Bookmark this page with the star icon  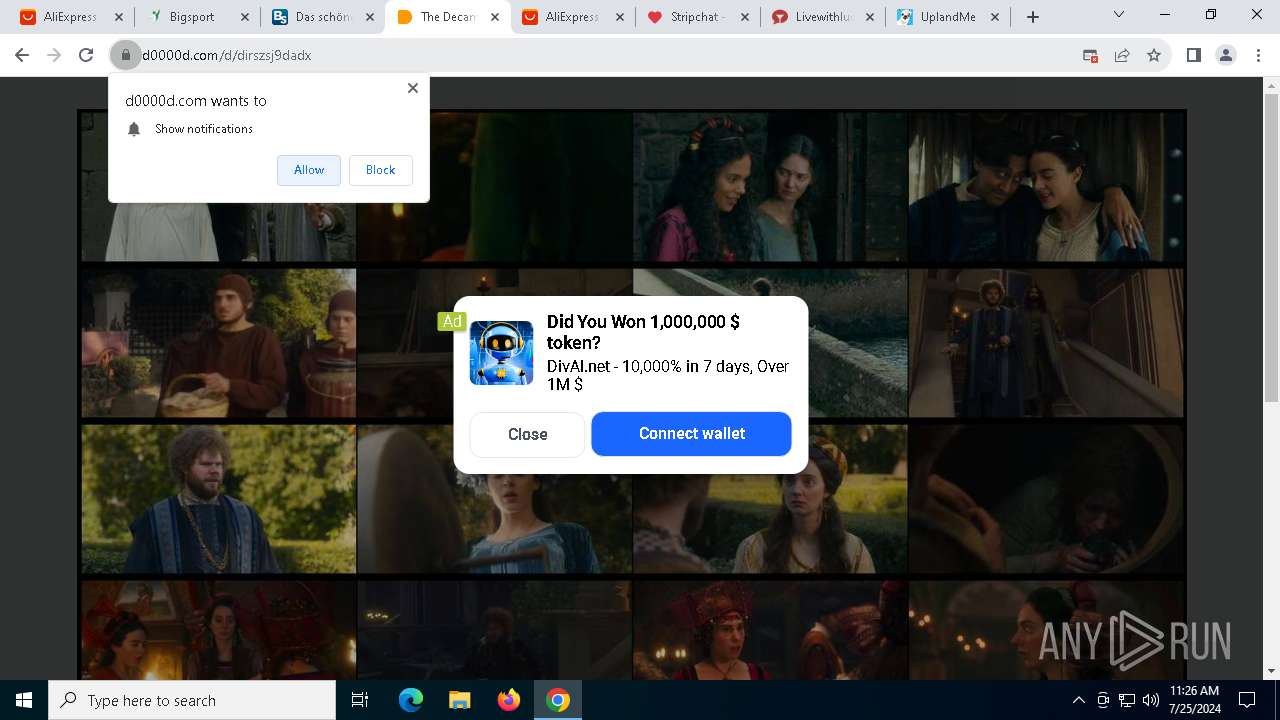click(x=1154, y=55)
